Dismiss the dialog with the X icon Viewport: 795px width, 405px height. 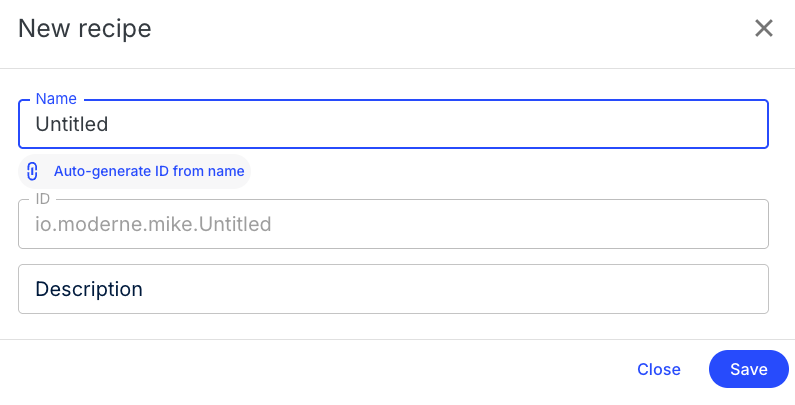(x=764, y=28)
